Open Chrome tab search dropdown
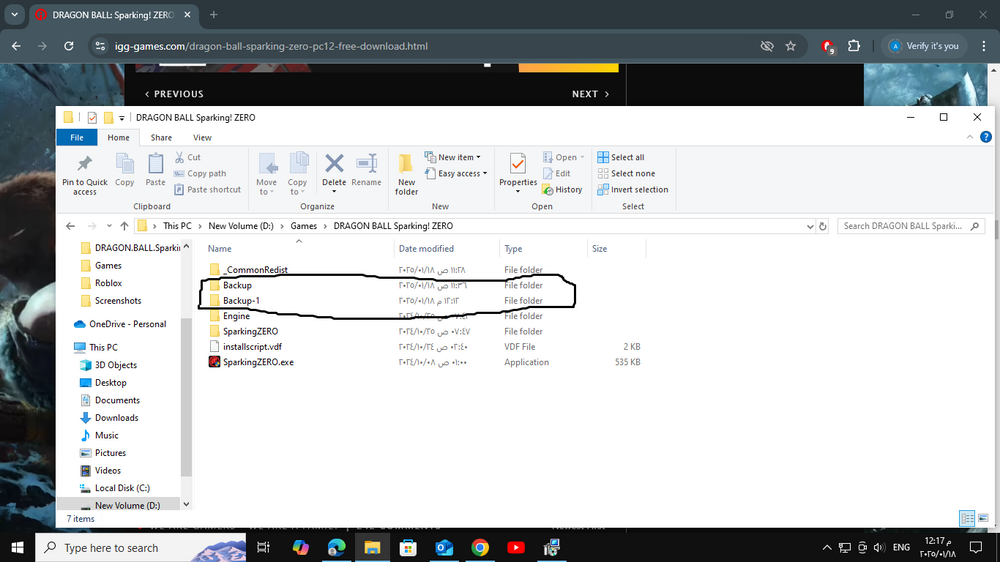This screenshot has height=562, width=1000. [x=14, y=14]
